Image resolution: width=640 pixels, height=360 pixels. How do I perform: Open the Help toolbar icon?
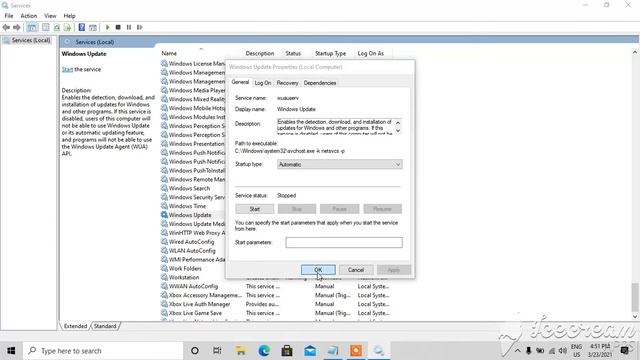tap(82, 27)
